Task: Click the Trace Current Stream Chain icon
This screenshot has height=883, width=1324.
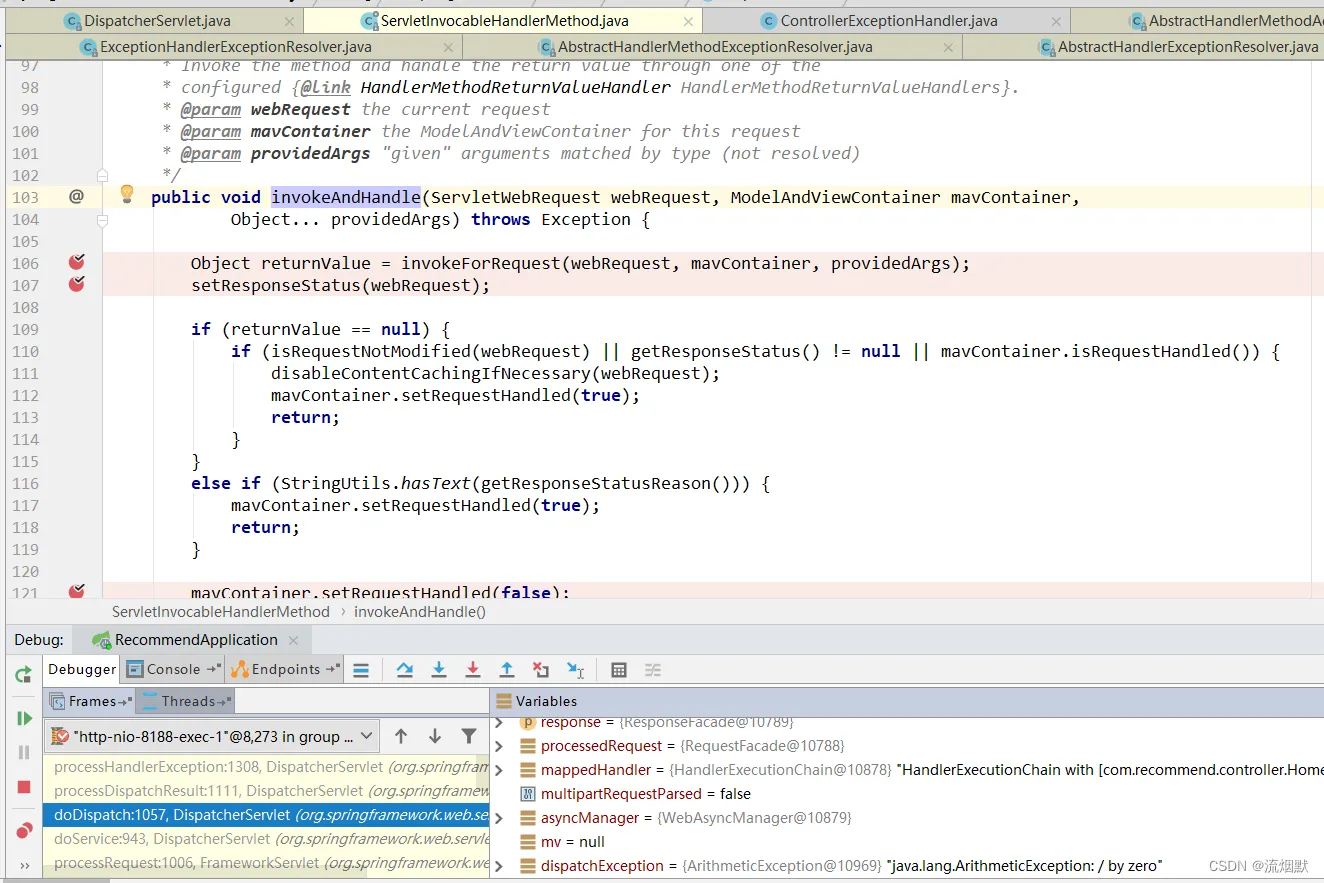Action: [x=653, y=670]
